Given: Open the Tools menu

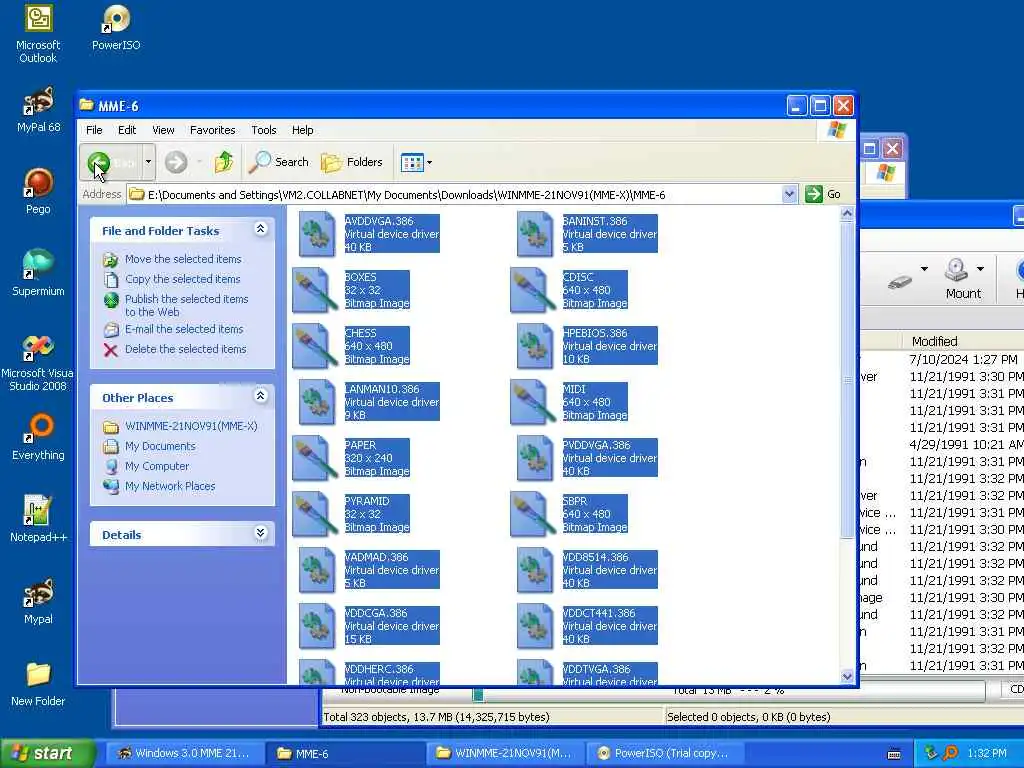Looking at the screenshot, I should (264, 130).
